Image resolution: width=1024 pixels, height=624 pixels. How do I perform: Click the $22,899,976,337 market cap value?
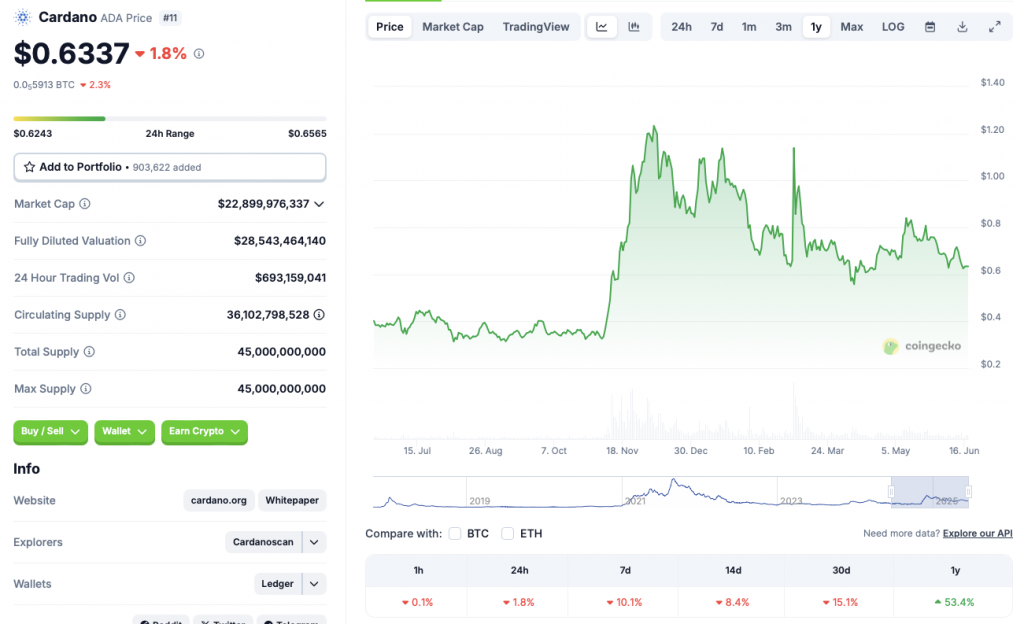pos(263,204)
